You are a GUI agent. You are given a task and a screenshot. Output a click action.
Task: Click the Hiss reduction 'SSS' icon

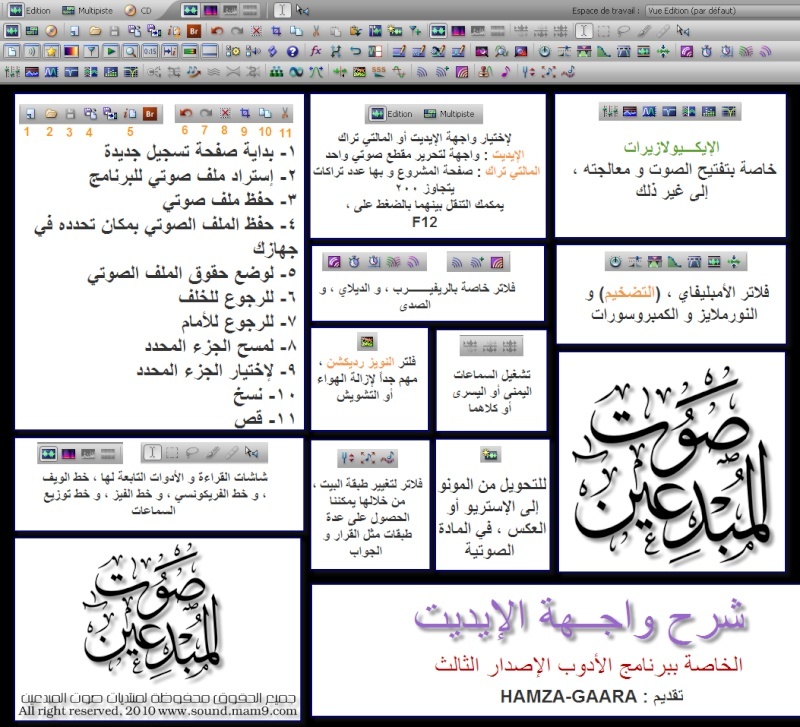379,72
